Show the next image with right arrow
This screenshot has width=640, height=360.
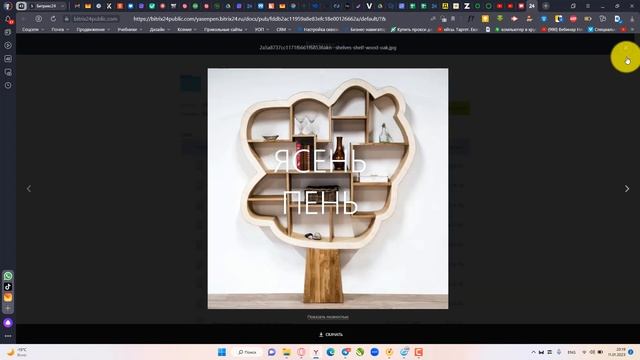coord(627,189)
